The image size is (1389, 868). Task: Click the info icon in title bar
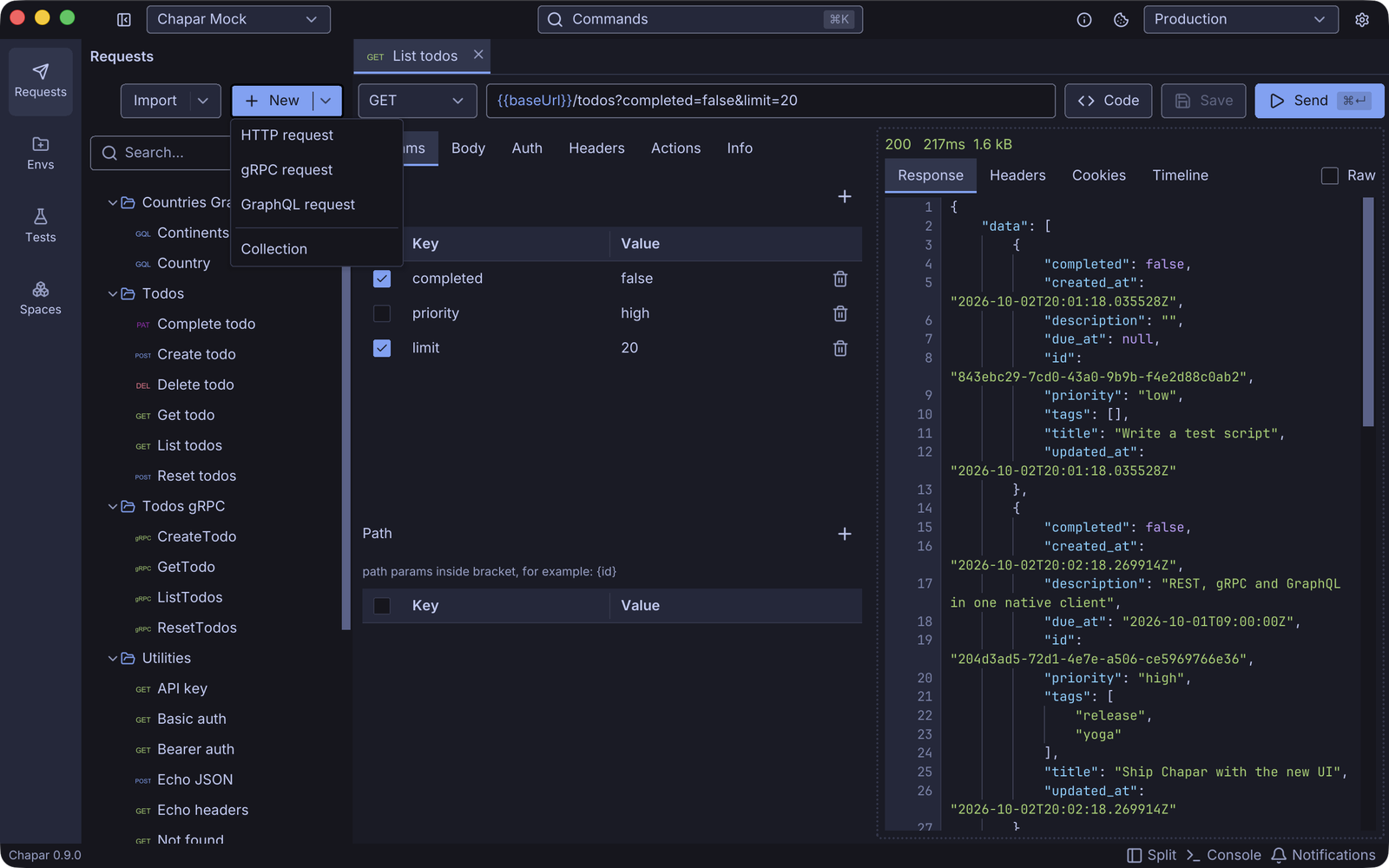tap(1084, 19)
